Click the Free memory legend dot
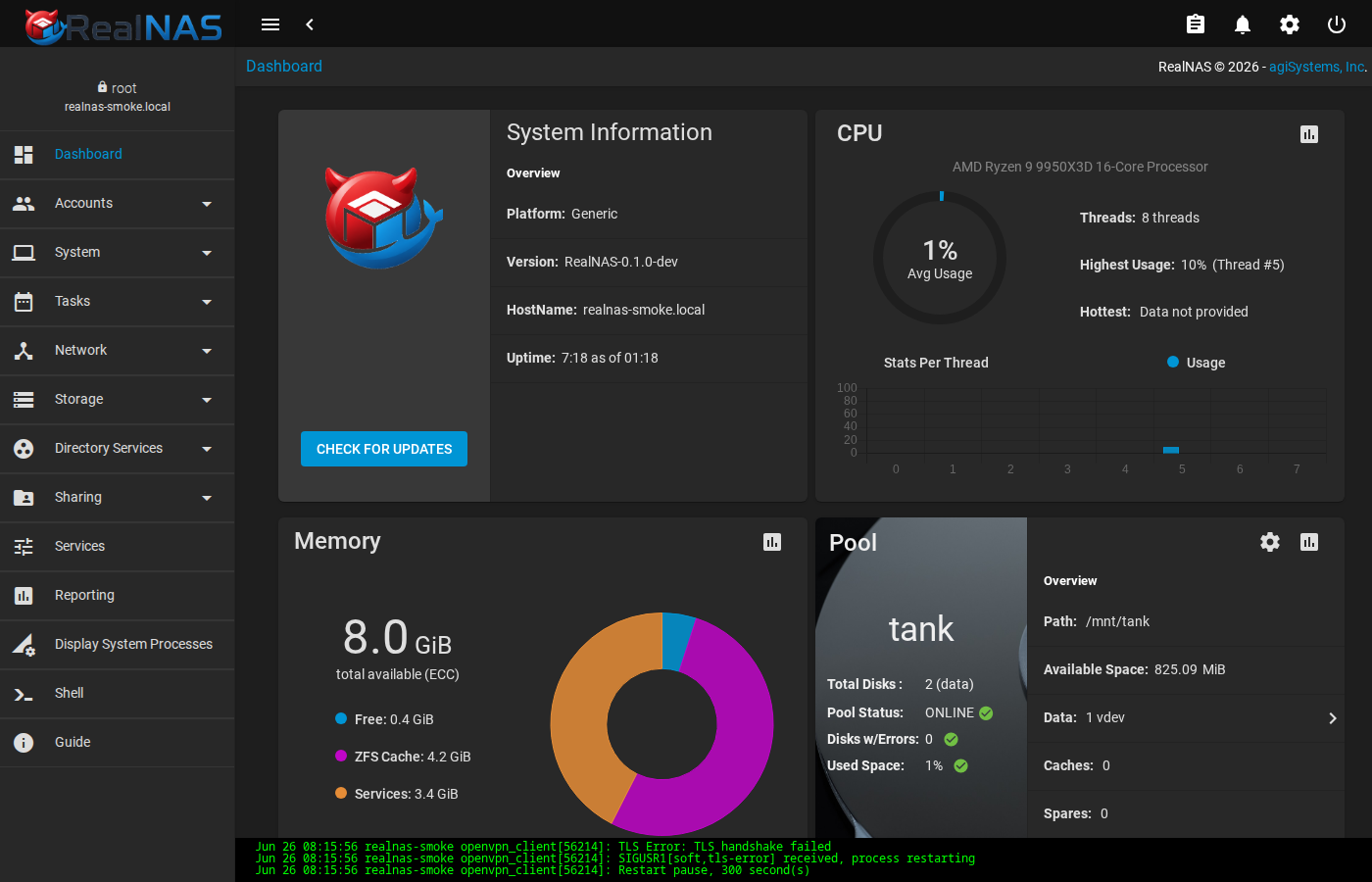The width and height of the screenshot is (1372, 882). pos(341,718)
